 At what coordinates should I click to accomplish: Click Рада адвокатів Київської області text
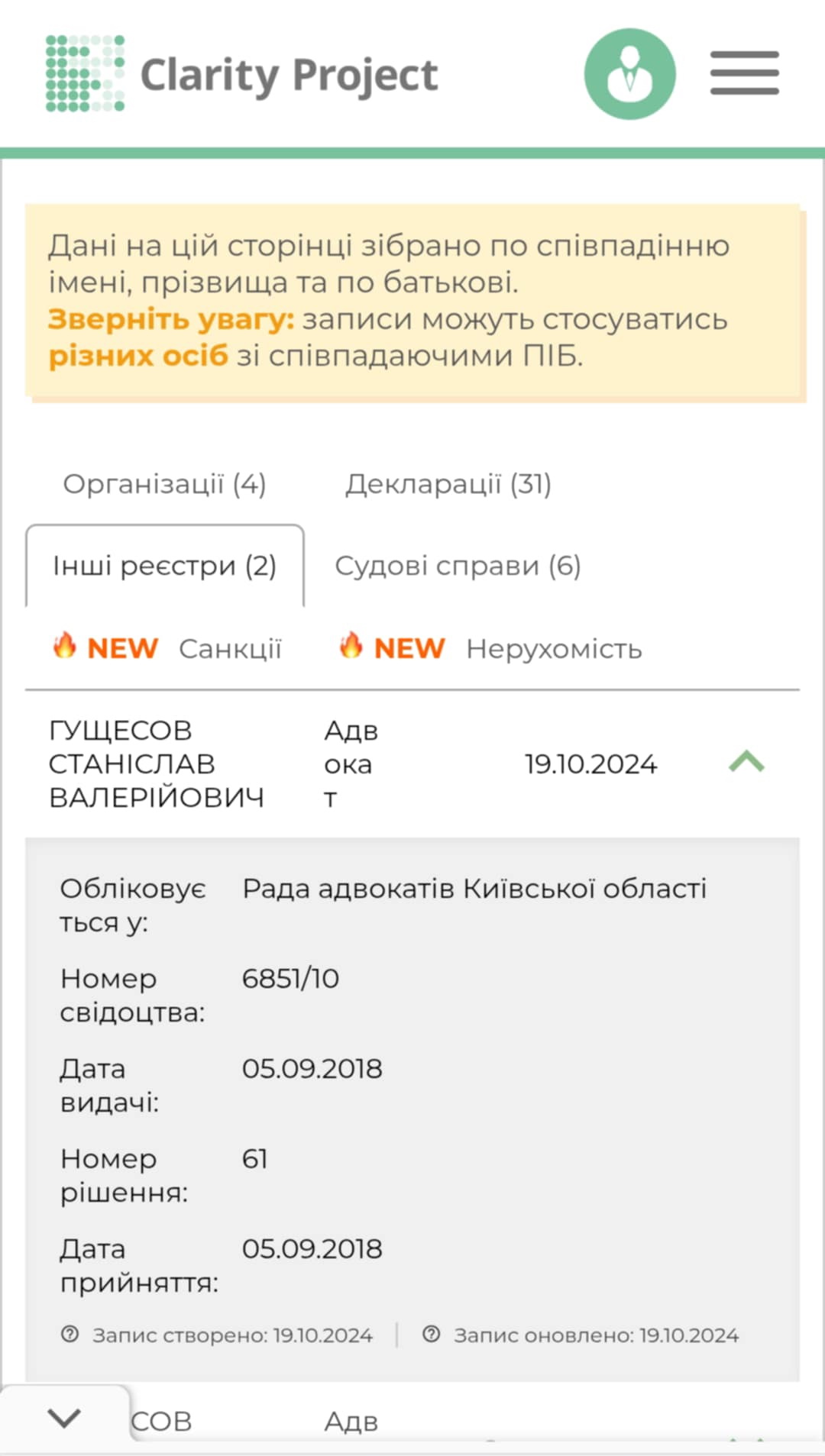[474, 888]
